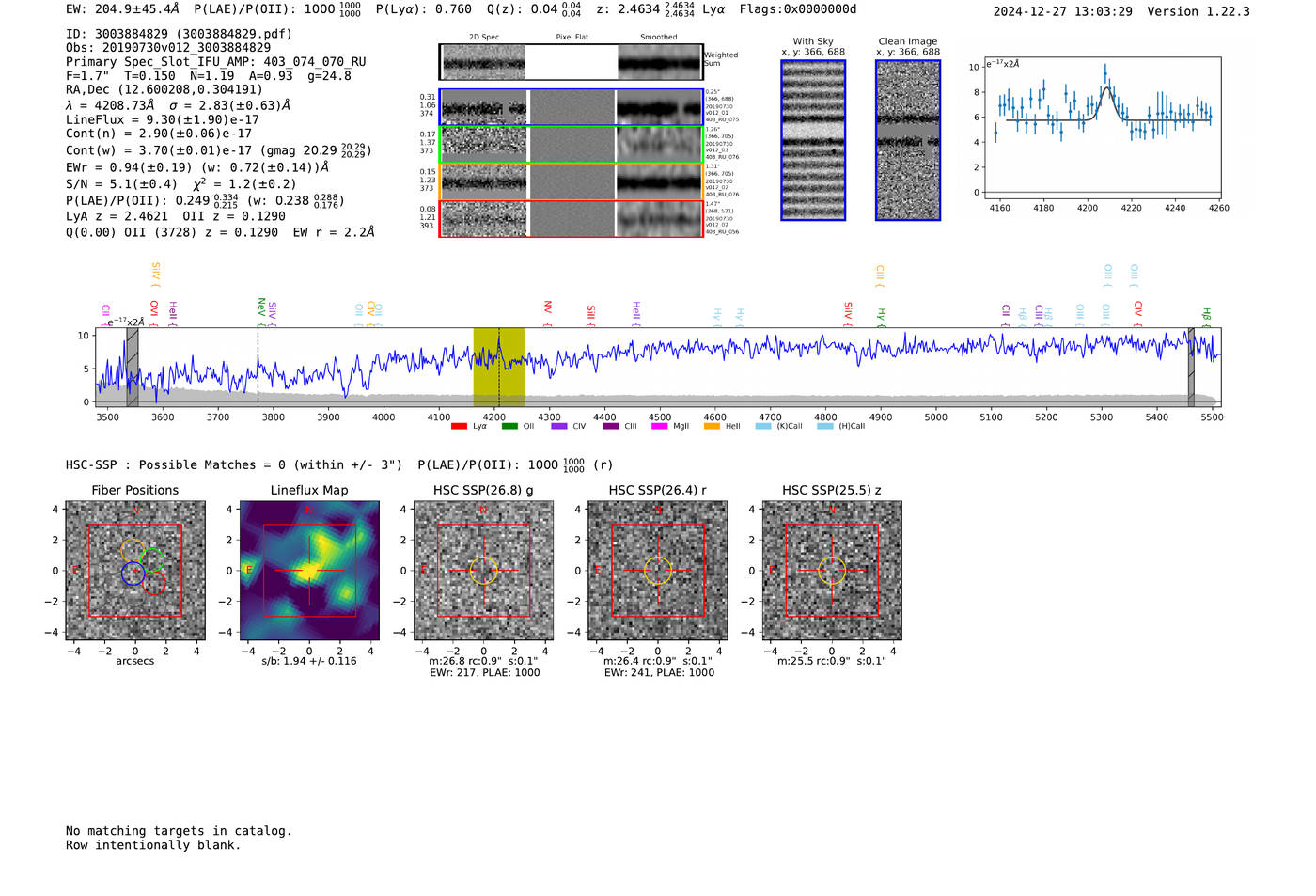The width and height of the screenshot is (1316, 896).
Task: Click the EW: 204.9±45.4Å header value
Action: tap(122, 9)
